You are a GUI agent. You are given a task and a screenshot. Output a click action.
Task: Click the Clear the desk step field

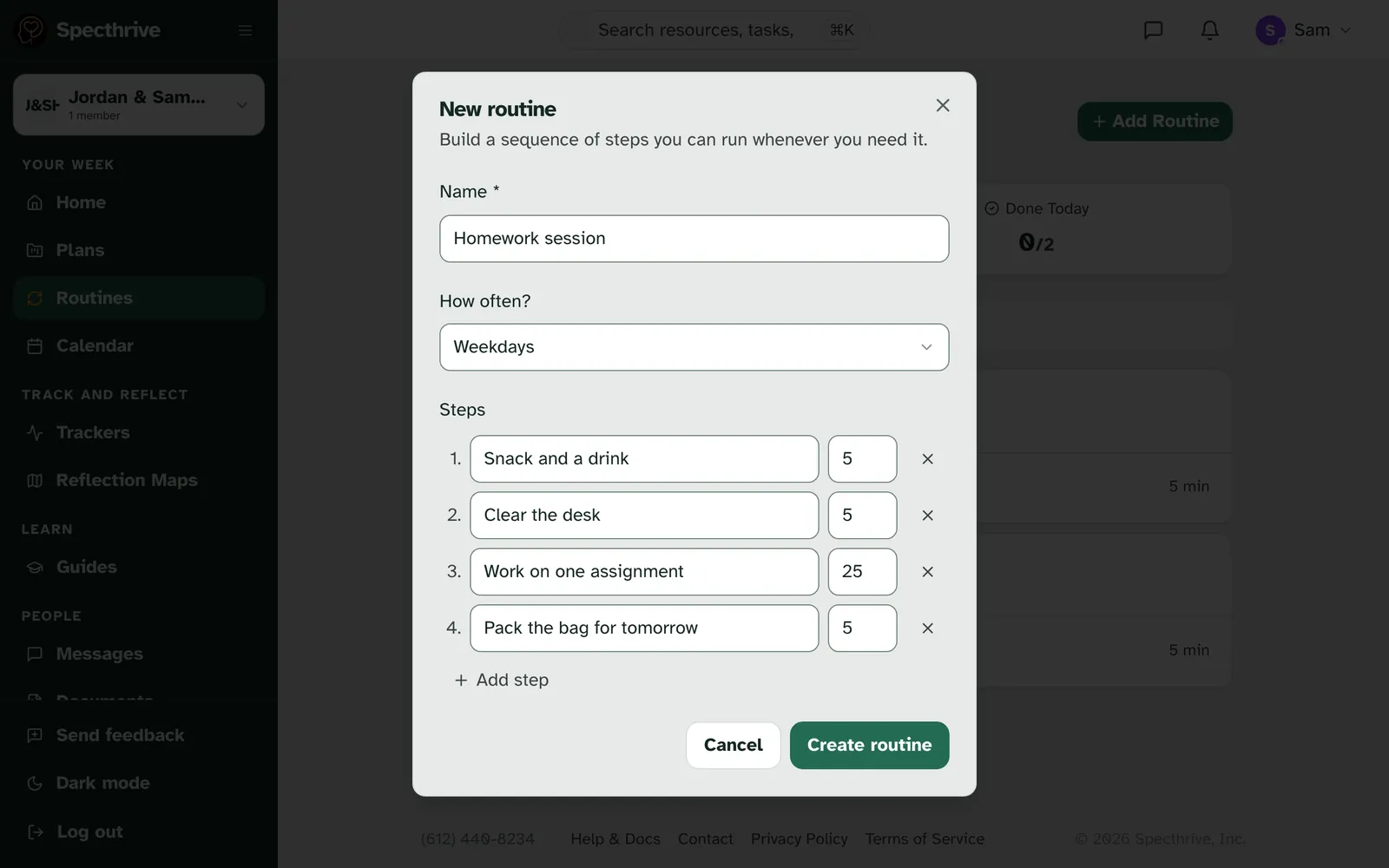point(644,516)
